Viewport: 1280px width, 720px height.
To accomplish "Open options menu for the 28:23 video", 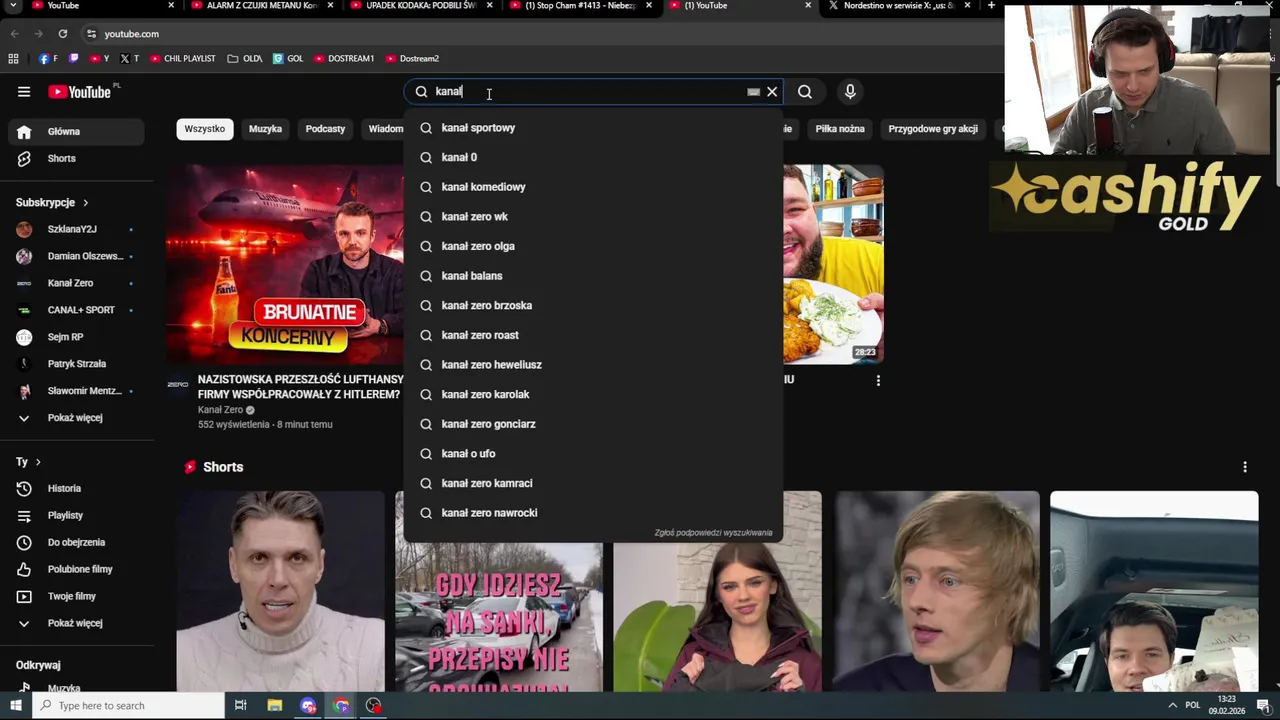I will (878, 381).
